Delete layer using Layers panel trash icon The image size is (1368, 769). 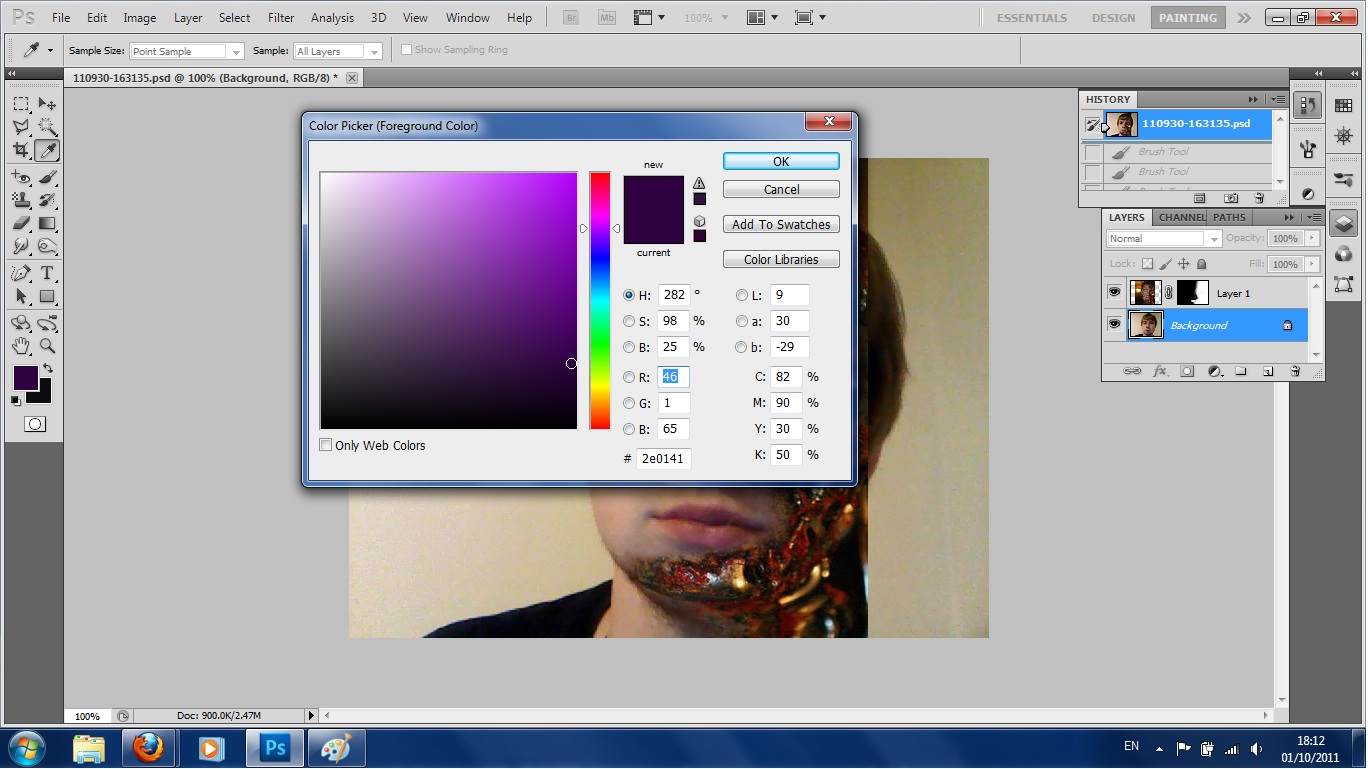click(1295, 371)
